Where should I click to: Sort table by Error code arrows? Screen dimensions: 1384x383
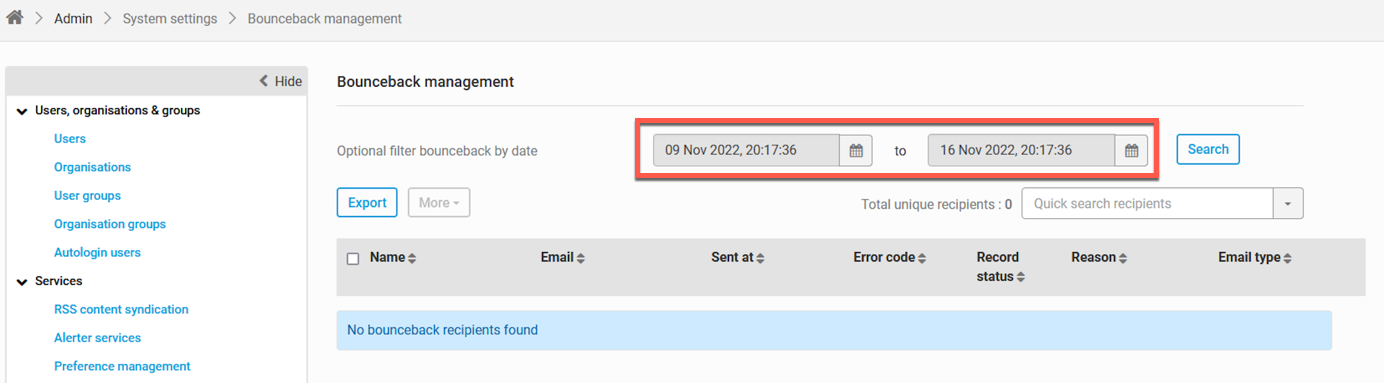(922, 258)
